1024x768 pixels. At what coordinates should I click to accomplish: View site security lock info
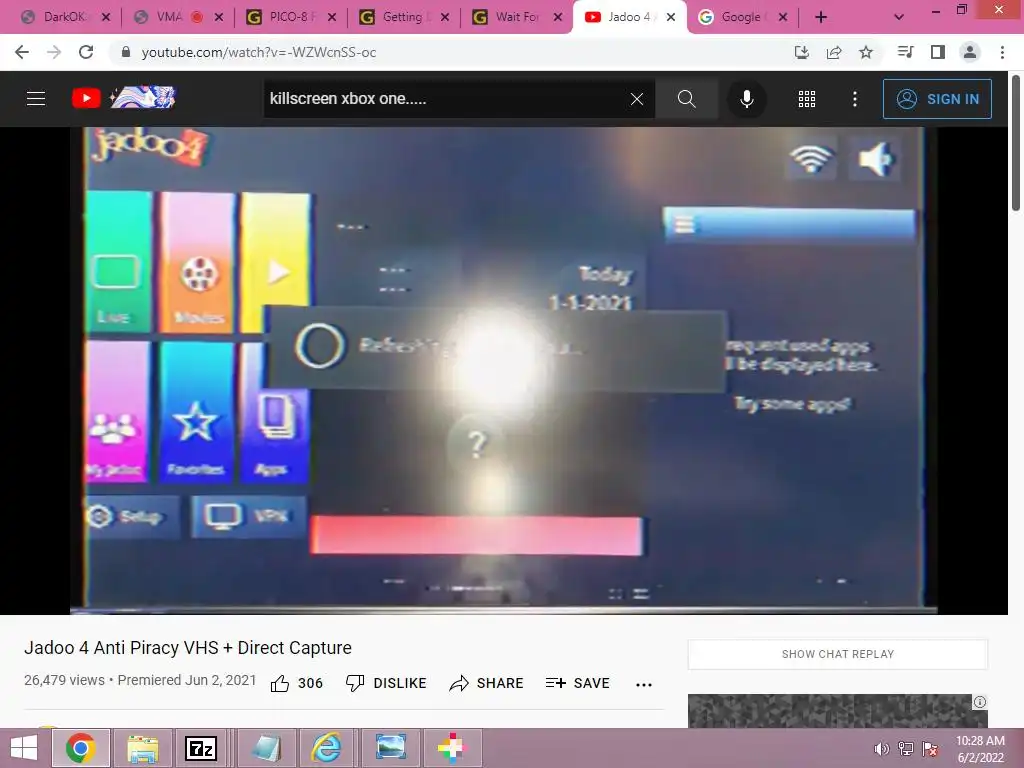pyautogui.click(x=126, y=52)
